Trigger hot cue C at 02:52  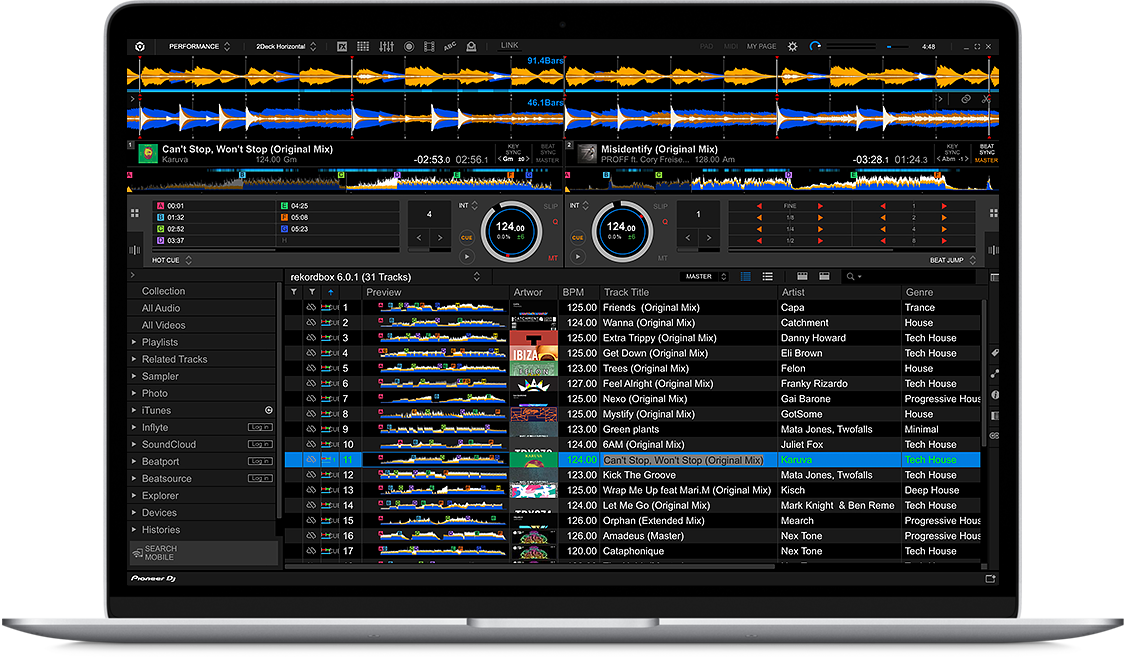pyautogui.click(x=215, y=229)
